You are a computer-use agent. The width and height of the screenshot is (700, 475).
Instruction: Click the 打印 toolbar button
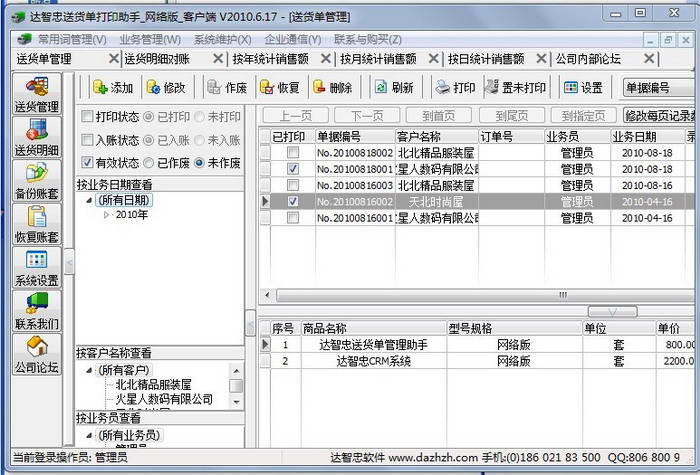(x=455, y=88)
